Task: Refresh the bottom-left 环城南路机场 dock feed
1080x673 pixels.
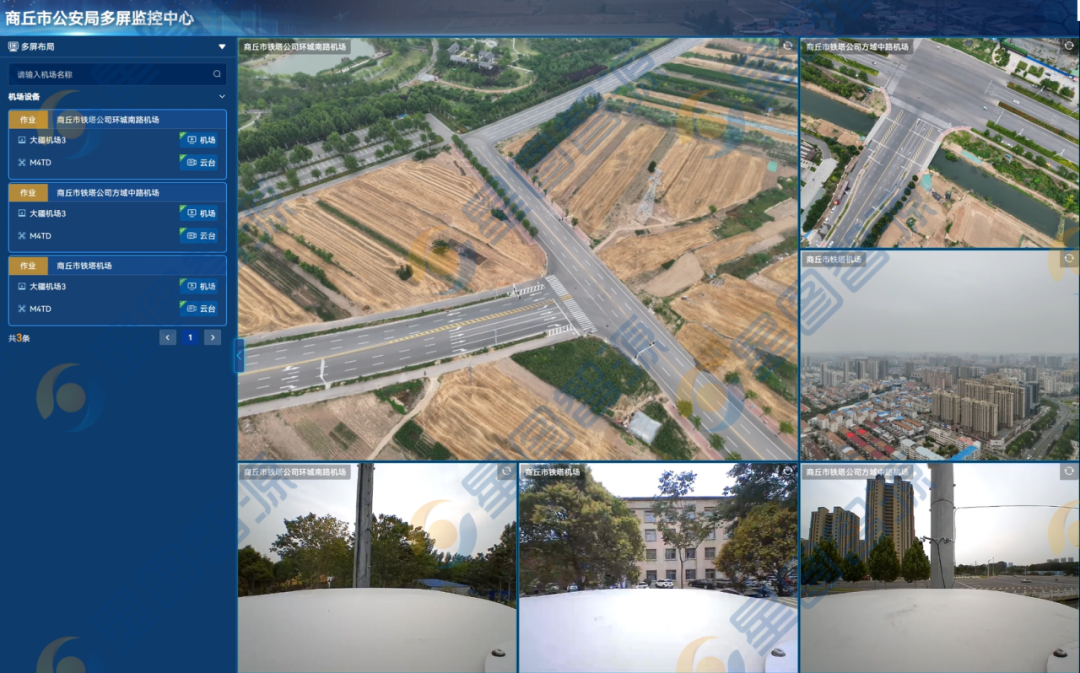Action: click(506, 471)
